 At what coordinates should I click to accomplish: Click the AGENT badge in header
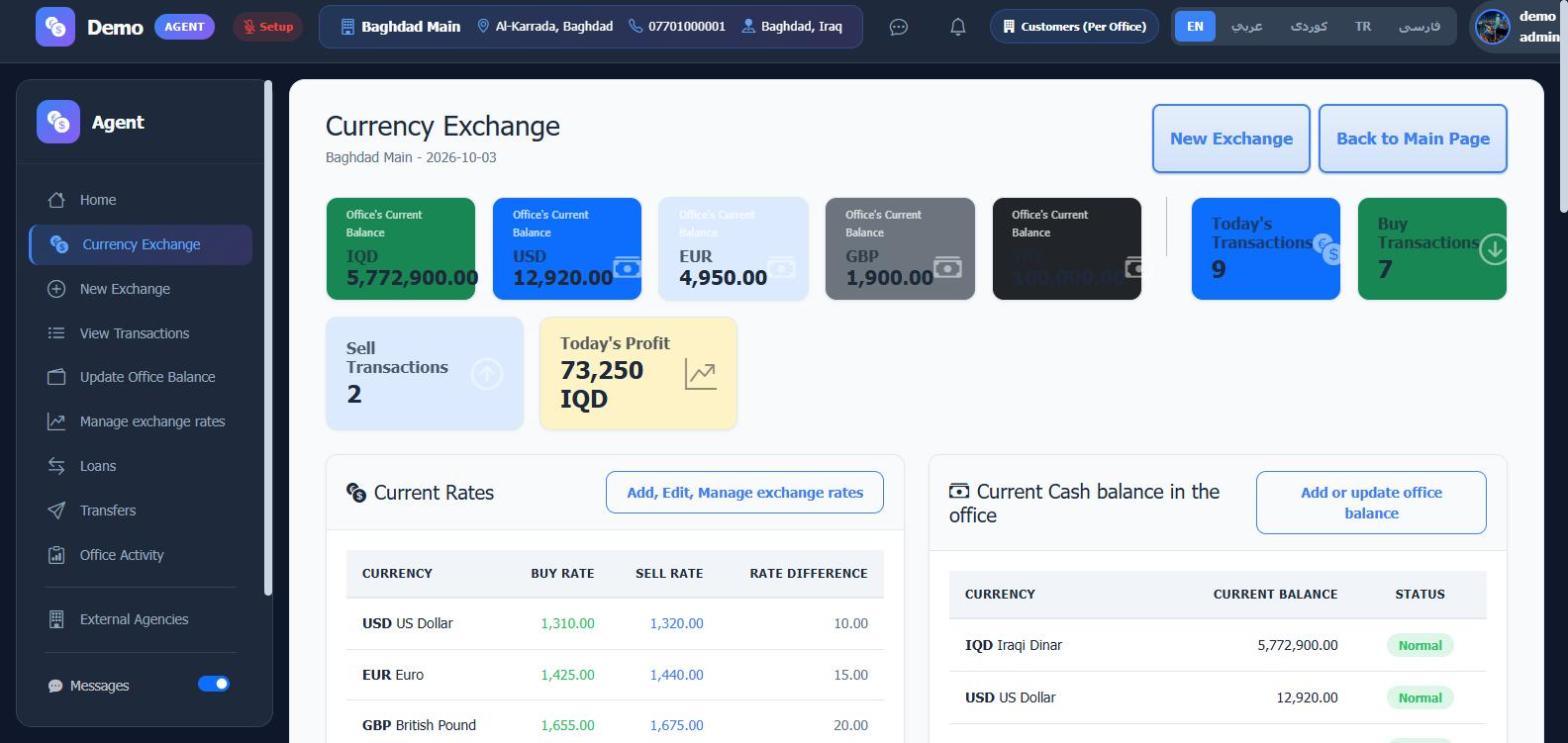(x=184, y=27)
